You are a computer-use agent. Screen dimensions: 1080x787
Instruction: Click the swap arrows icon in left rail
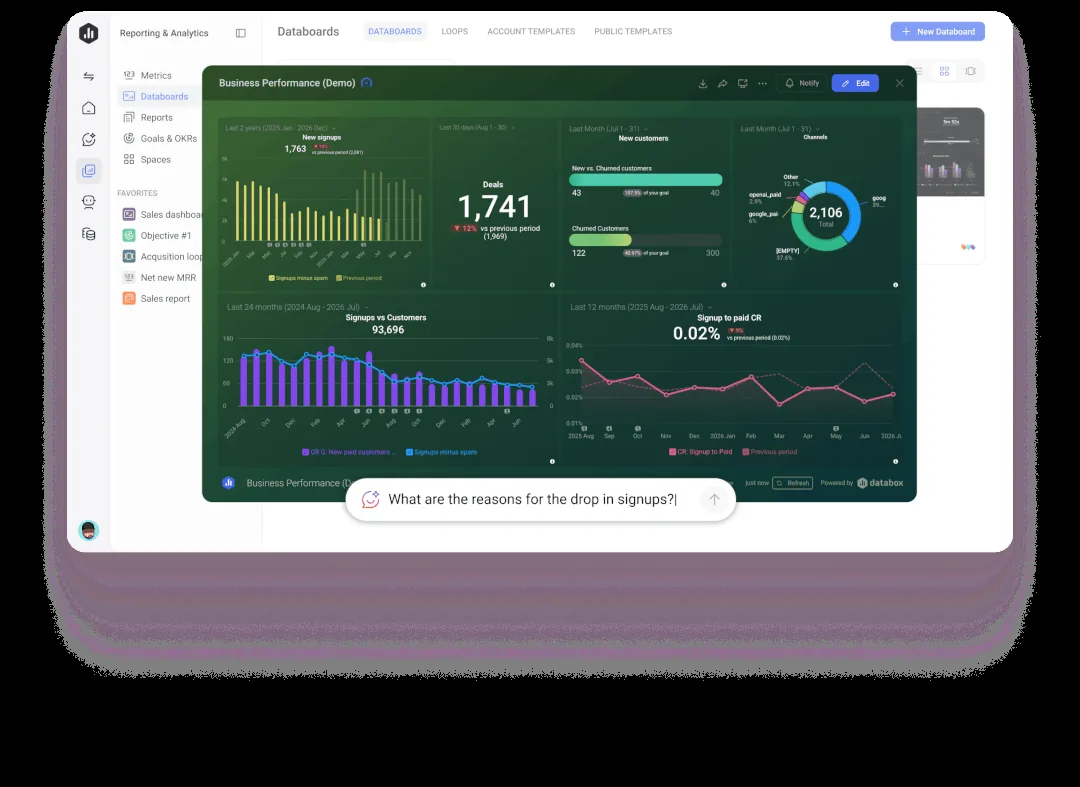pyautogui.click(x=89, y=76)
